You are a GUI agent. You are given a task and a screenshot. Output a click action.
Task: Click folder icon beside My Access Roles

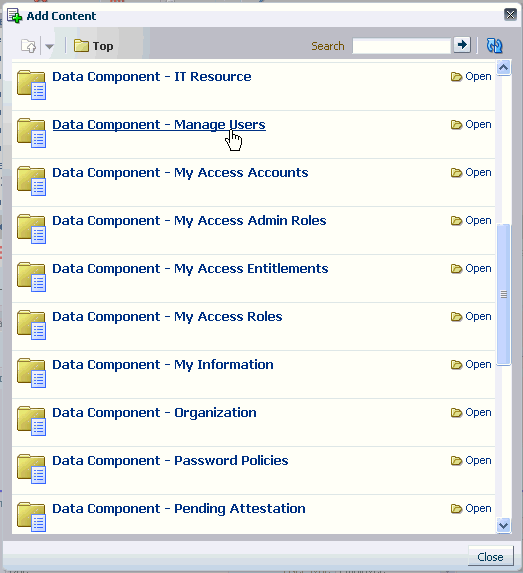tap(31, 325)
